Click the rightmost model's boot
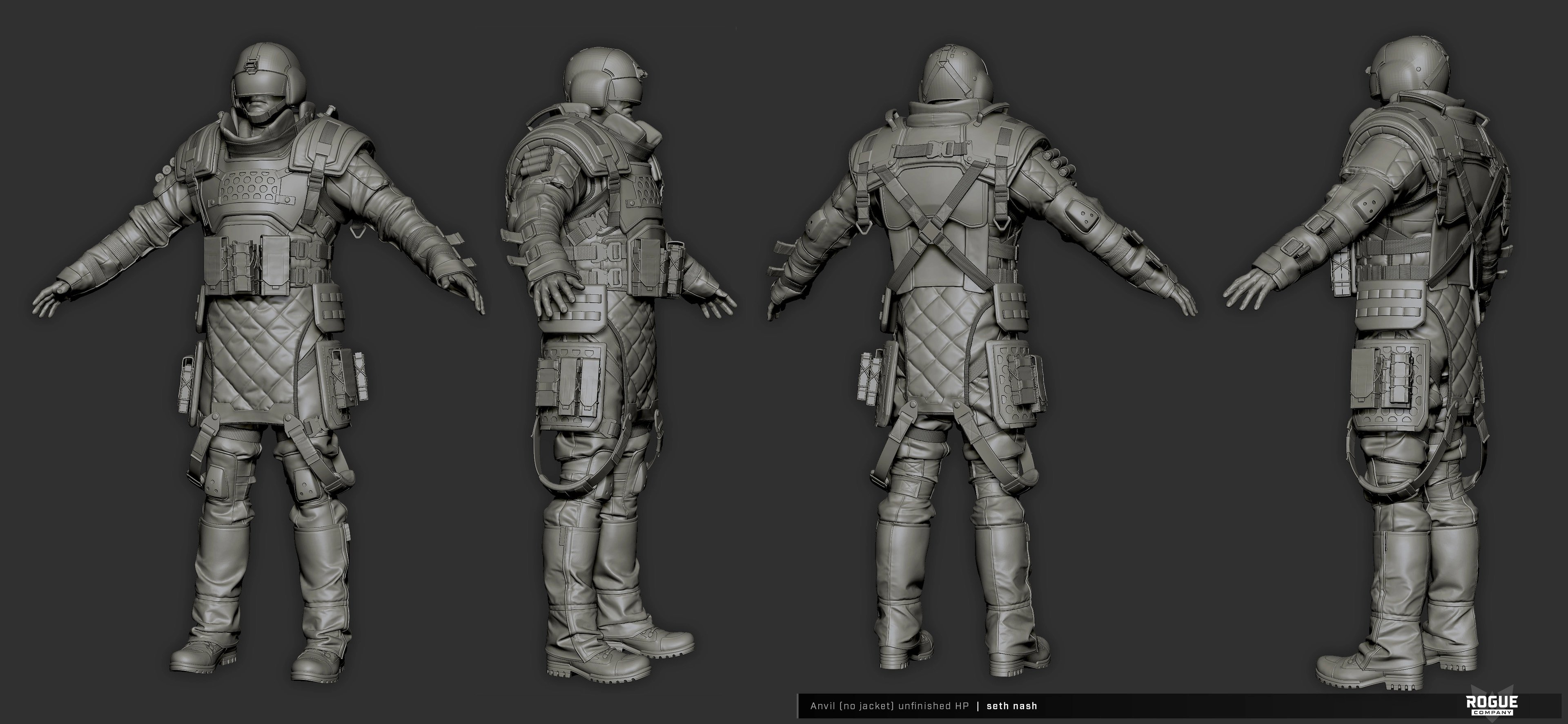Image resolution: width=1568 pixels, height=724 pixels. coord(1363,673)
